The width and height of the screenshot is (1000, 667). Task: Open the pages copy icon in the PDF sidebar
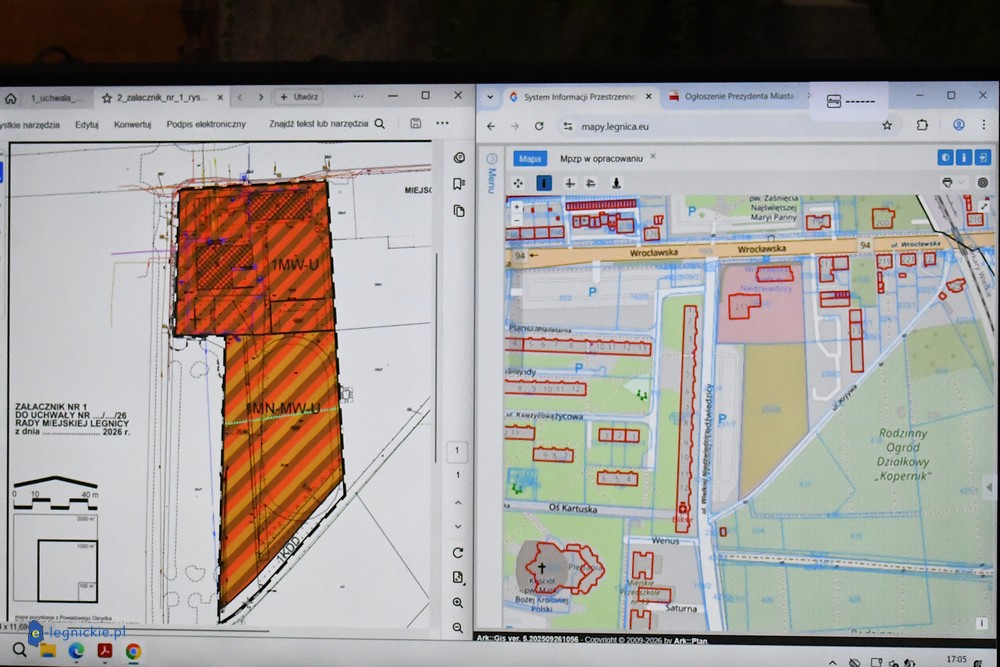pos(459,211)
